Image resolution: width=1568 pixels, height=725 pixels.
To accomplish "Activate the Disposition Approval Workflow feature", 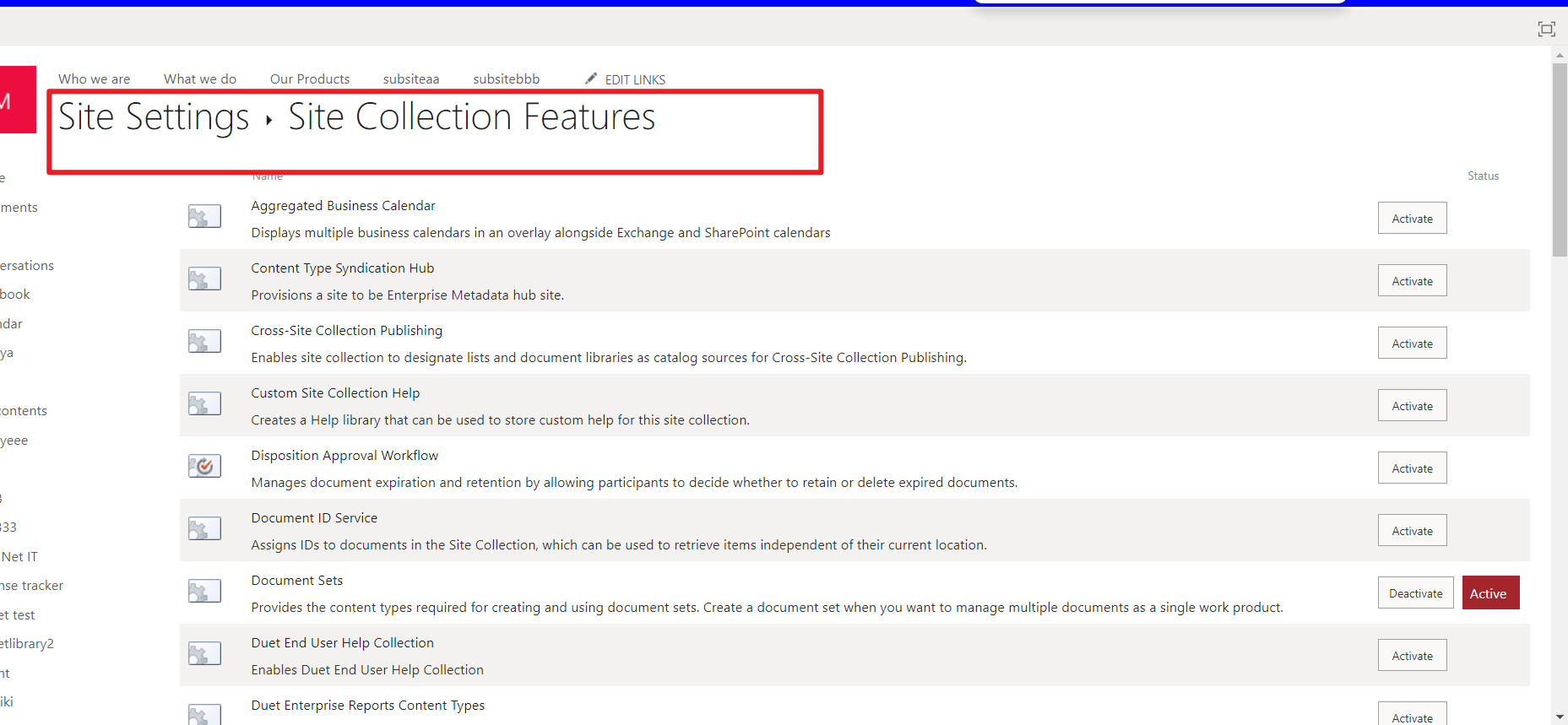I will (1411, 468).
